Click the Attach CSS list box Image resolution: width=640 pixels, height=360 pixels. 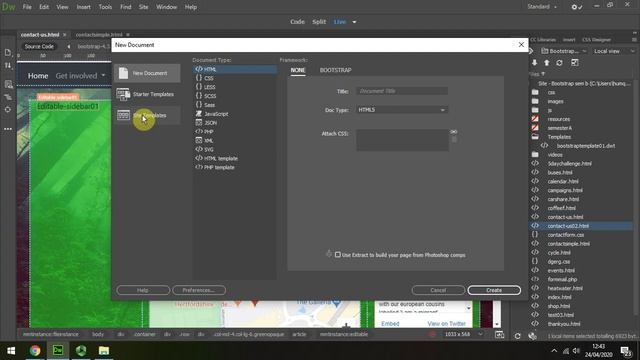pos(402,140)
